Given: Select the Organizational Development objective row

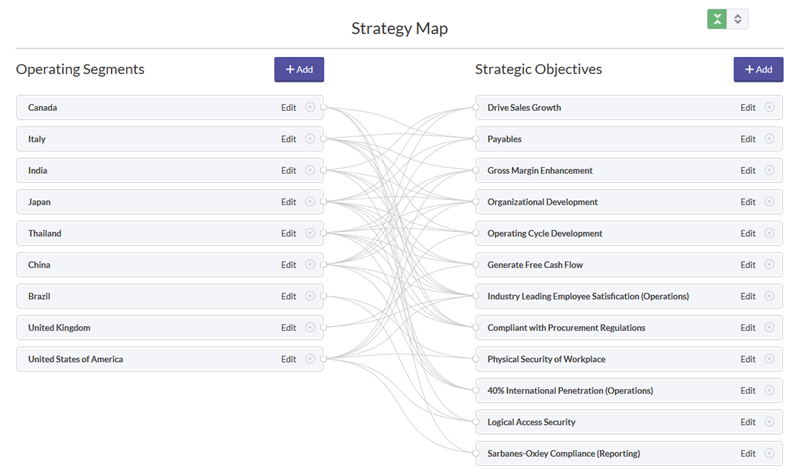Looking at the screenshot, I should (x=629, y=202).
